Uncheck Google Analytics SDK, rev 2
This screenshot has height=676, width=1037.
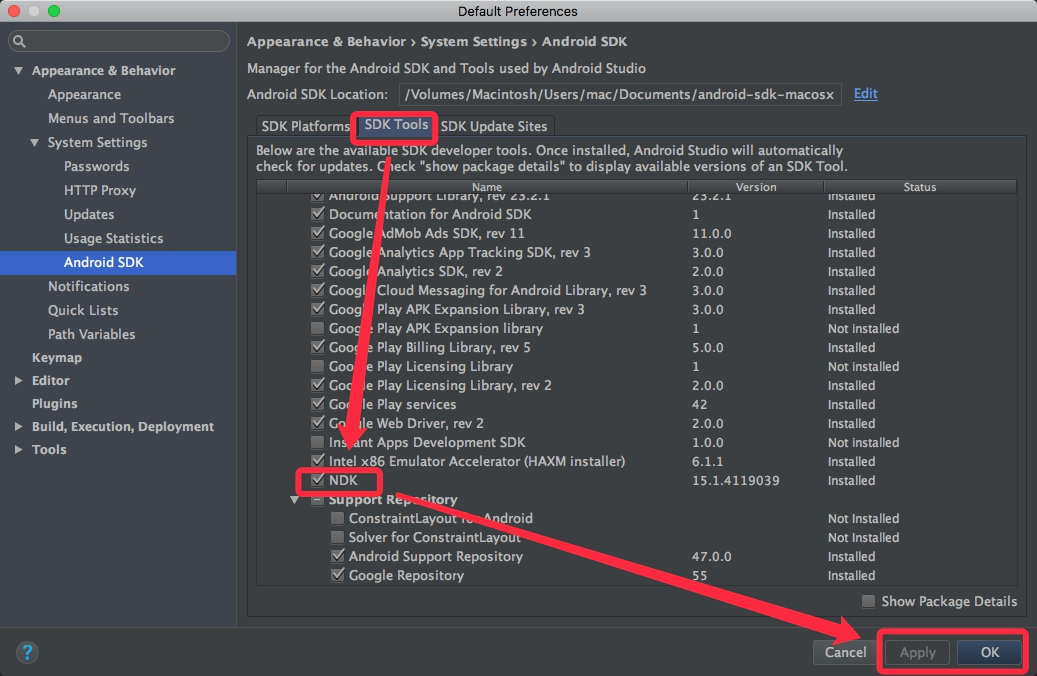coord(317,271)
